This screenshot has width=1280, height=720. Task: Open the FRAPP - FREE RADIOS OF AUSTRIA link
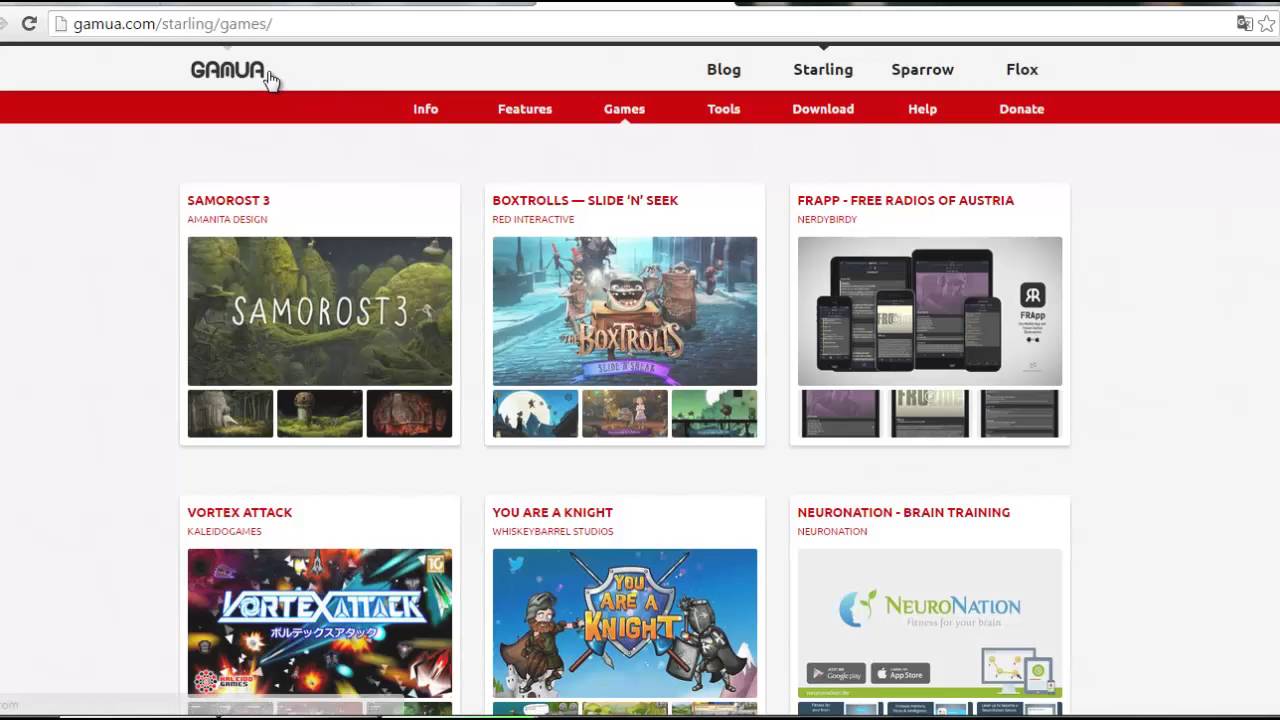pos(905,200)
